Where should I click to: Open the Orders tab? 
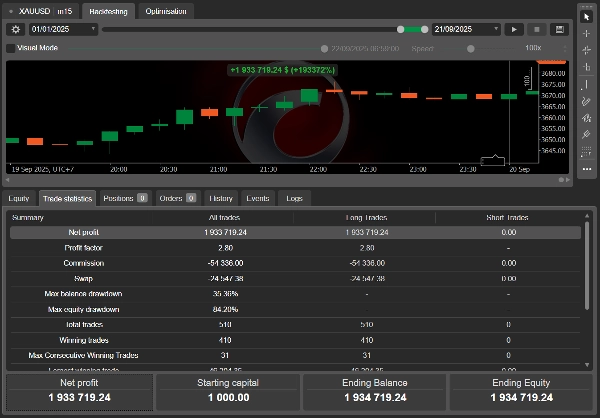point(178,198)
